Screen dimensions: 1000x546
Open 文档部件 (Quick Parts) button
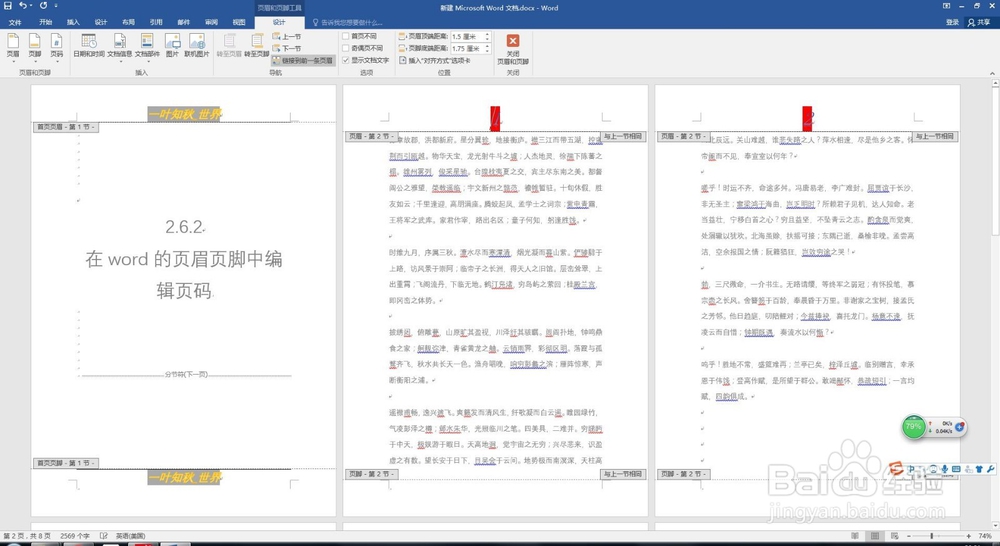147,46
